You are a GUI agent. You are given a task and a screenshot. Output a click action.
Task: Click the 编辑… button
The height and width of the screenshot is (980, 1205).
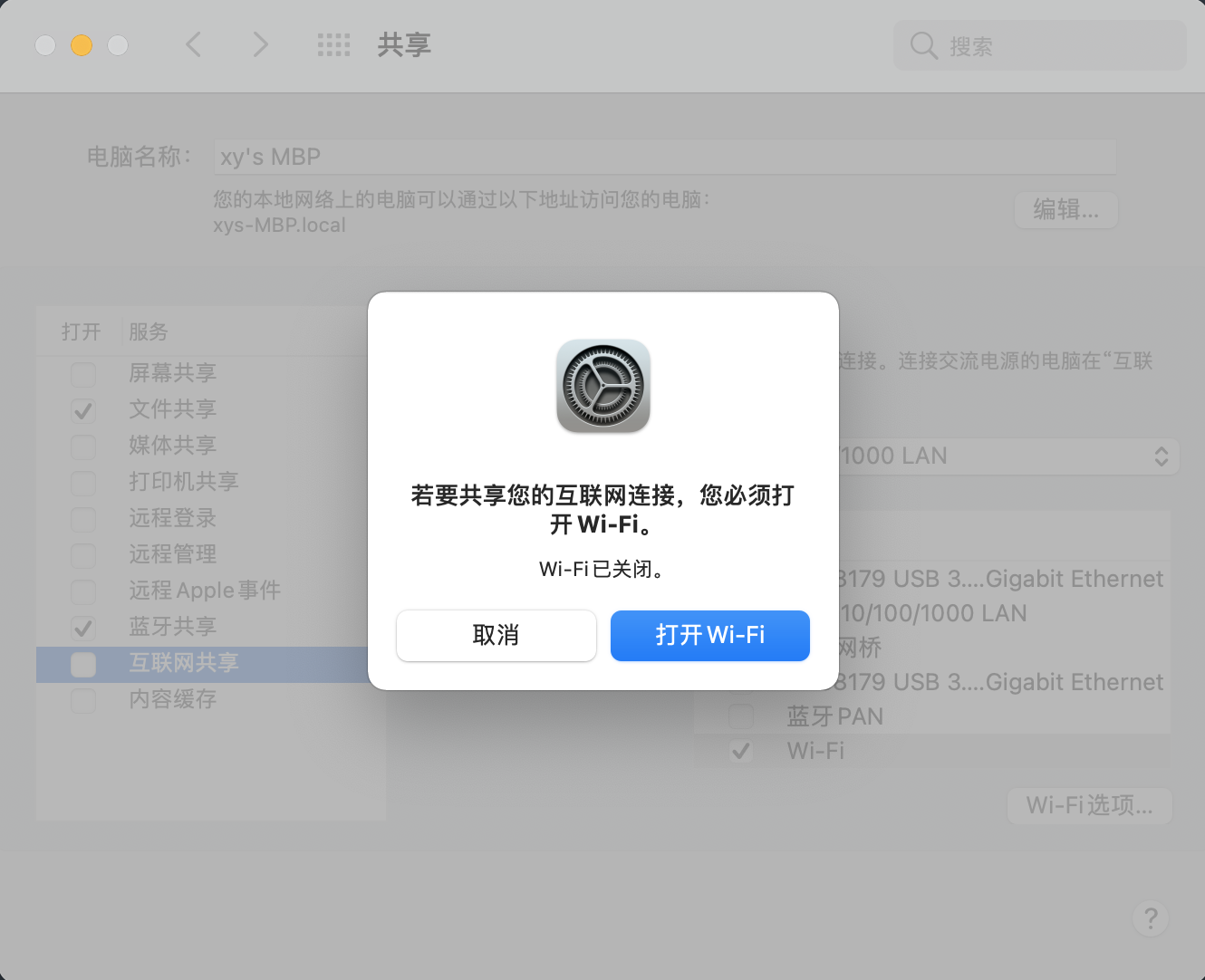click(1065, 210)
